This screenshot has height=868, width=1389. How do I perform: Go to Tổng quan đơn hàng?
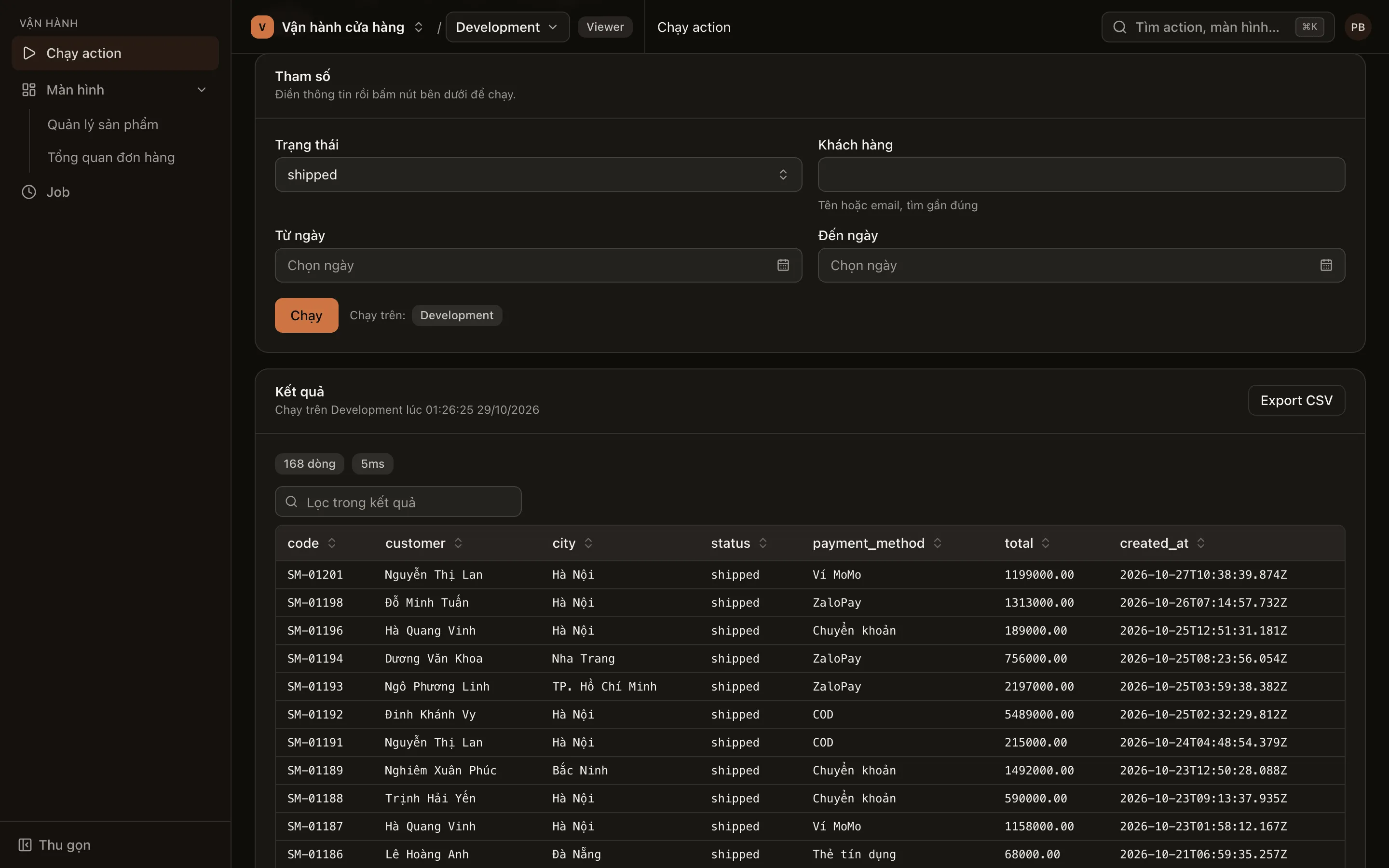111,157
